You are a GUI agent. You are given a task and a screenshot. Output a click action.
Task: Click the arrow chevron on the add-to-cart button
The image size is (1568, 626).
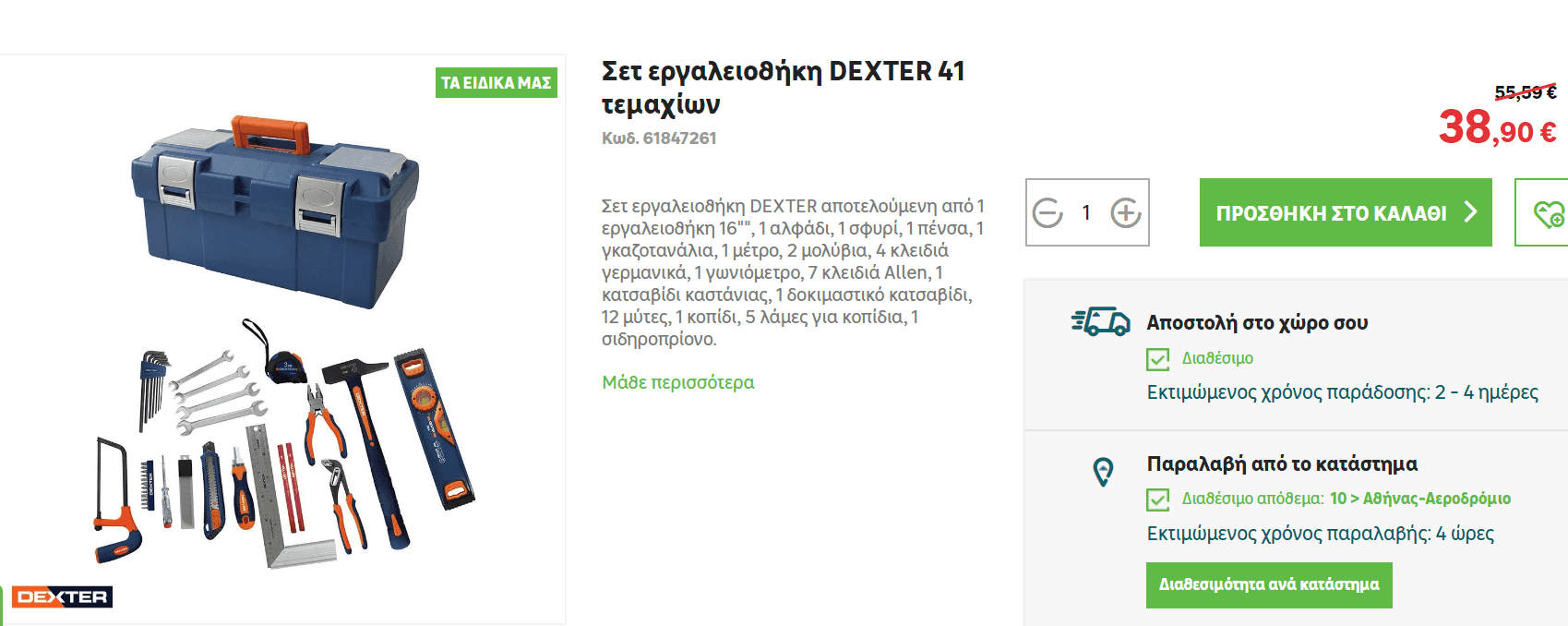coord(1470,212)
